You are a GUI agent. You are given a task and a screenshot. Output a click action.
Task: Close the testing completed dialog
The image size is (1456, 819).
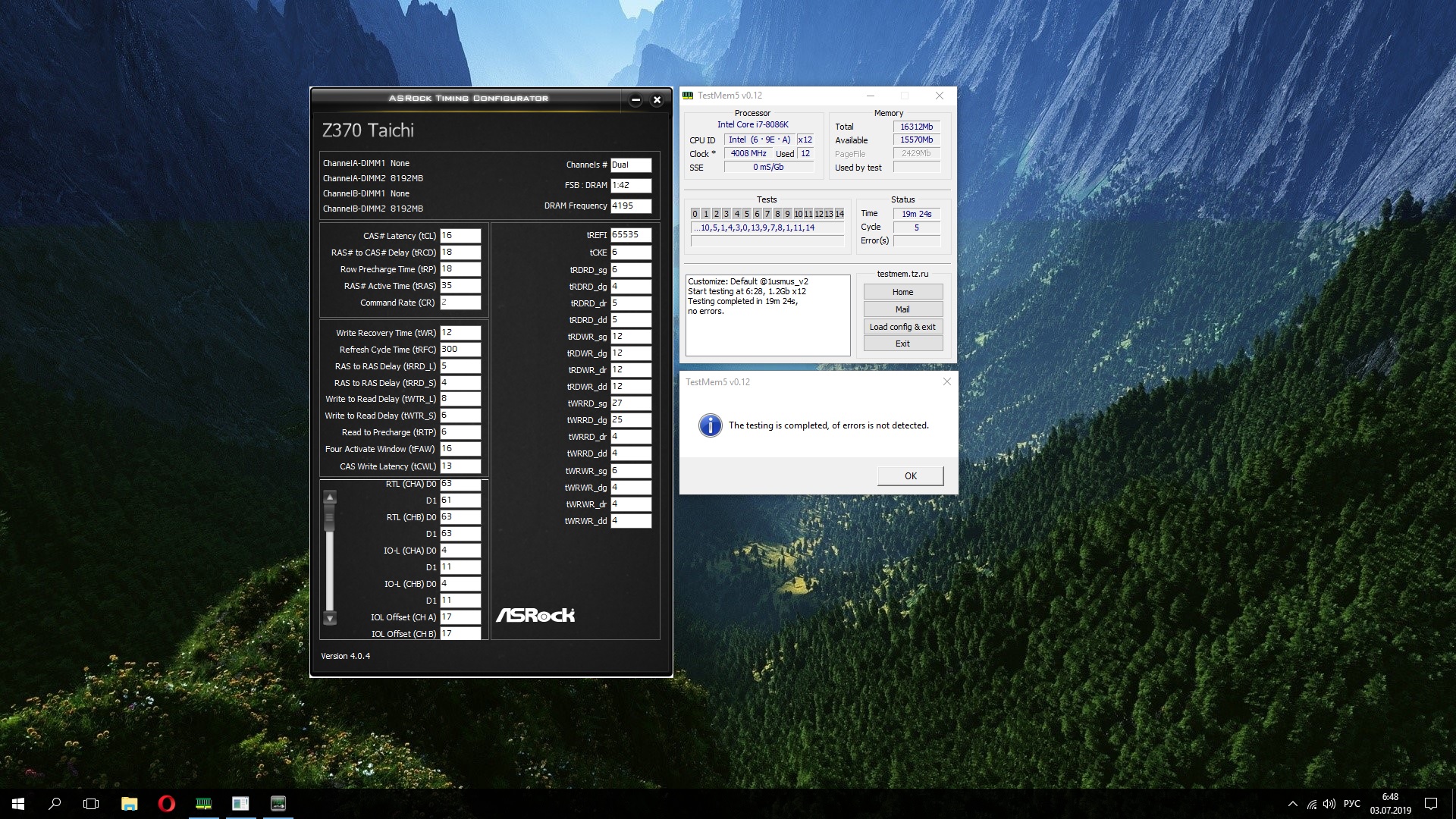click(x=946, y=381)
